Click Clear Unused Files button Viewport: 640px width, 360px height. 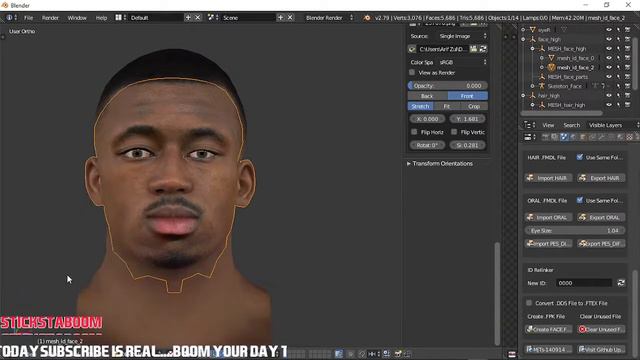[x=601, y=329]
